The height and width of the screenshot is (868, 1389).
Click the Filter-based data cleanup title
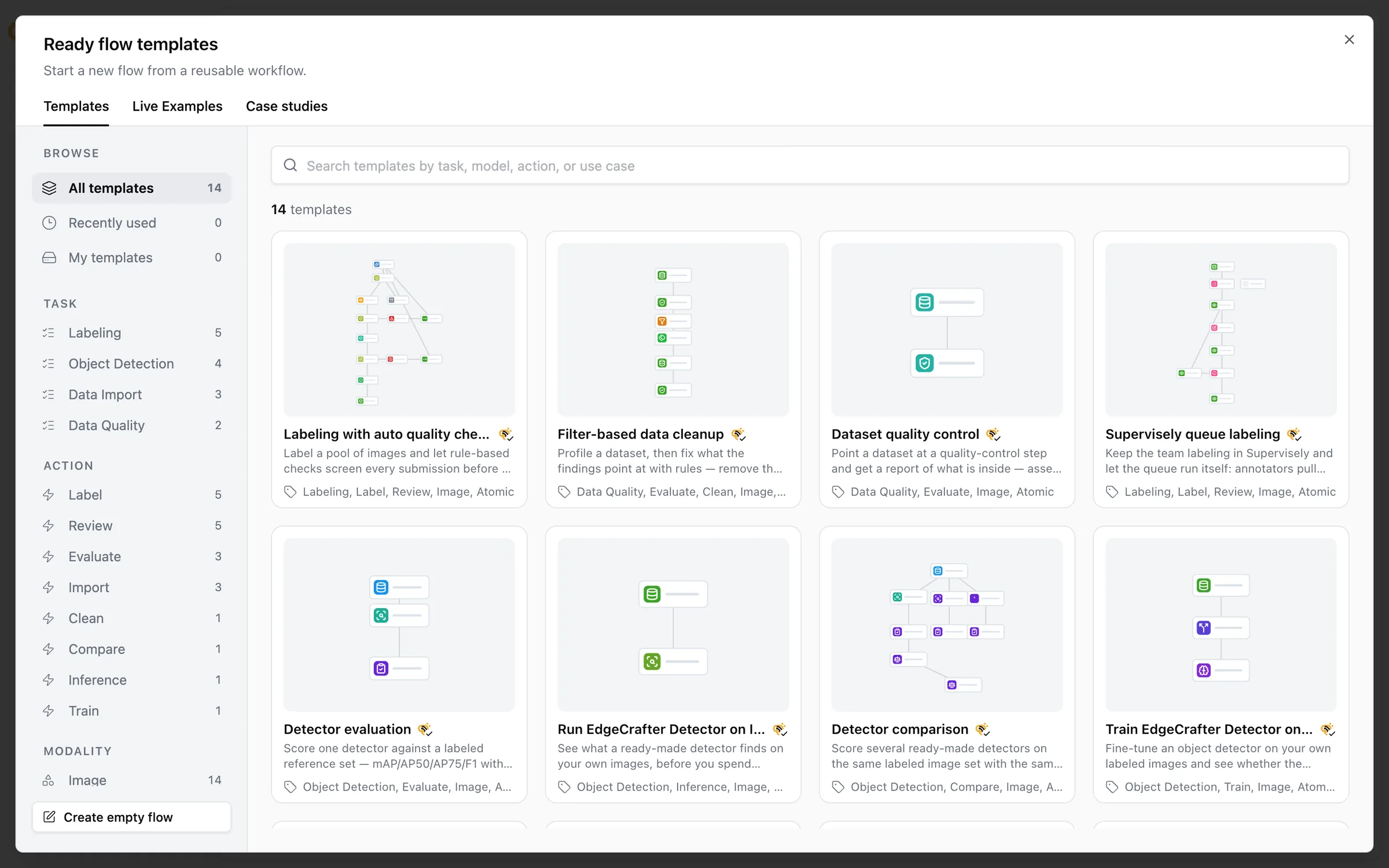(640, 434)
